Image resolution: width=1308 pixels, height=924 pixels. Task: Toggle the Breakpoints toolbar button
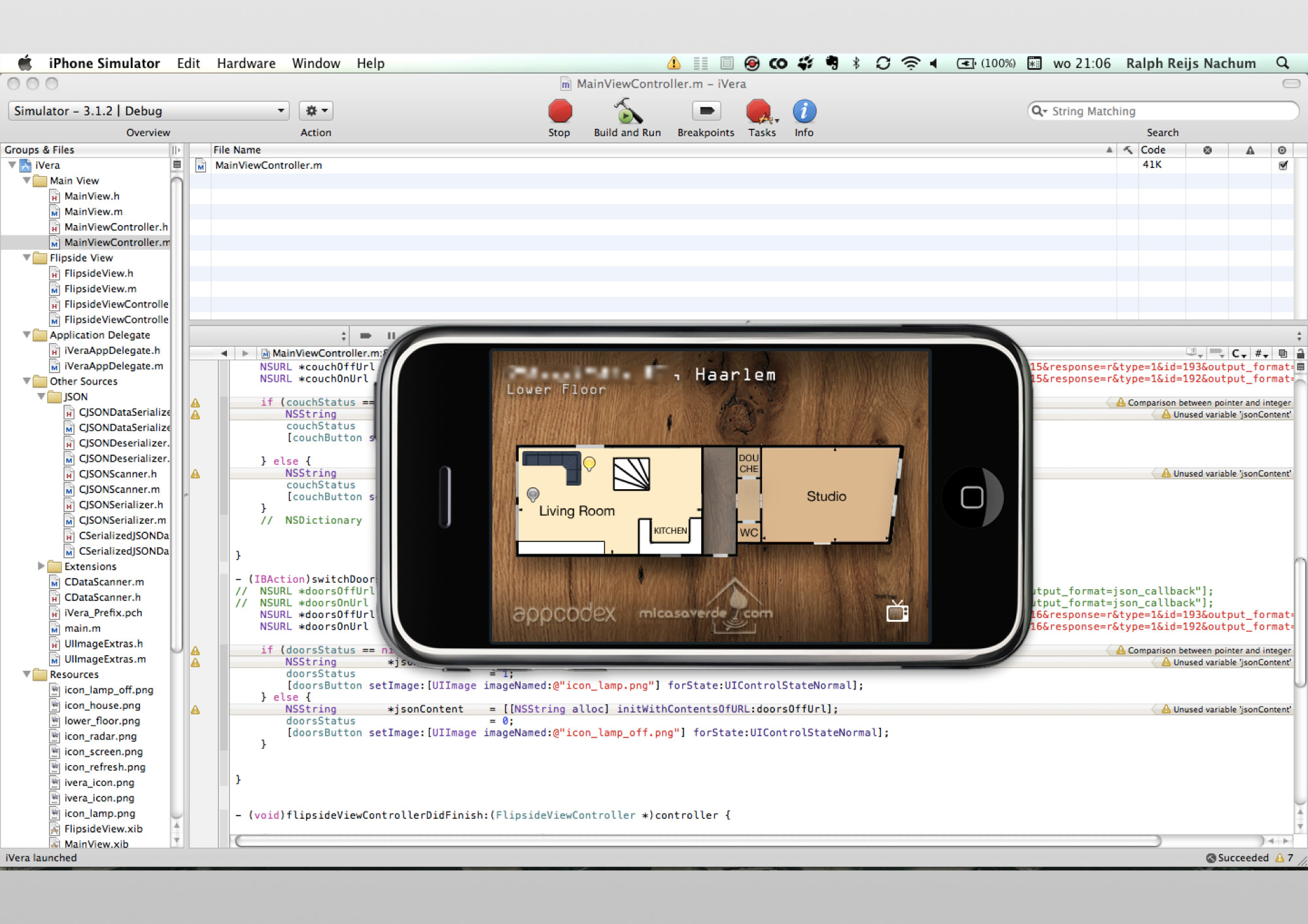706,111
